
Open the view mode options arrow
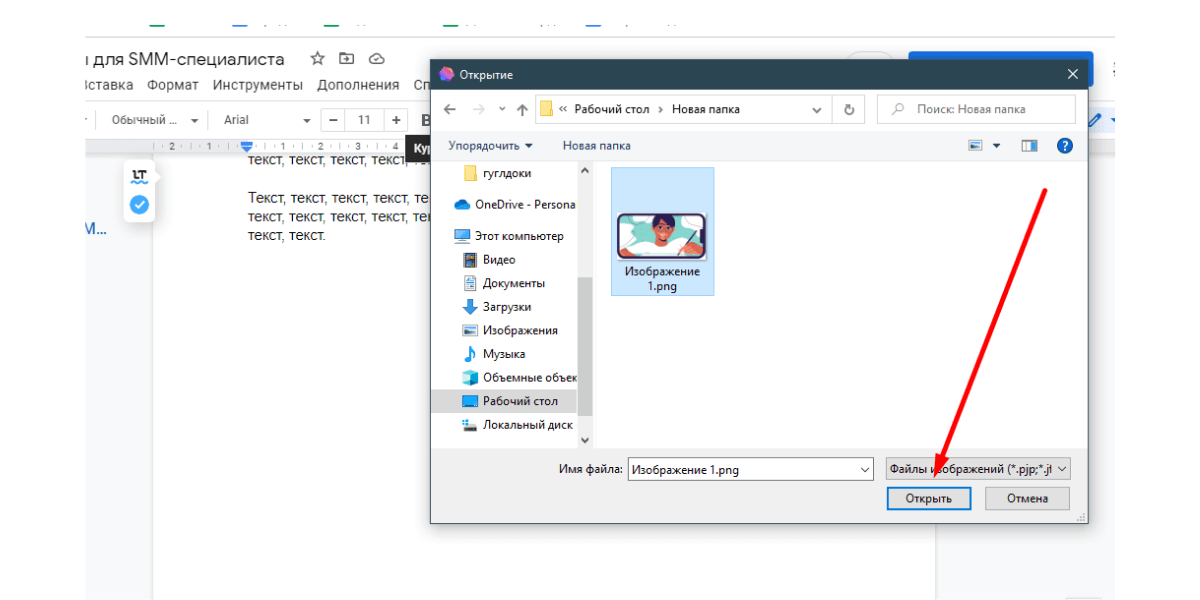pyautogui.click(x=996, y=146)
